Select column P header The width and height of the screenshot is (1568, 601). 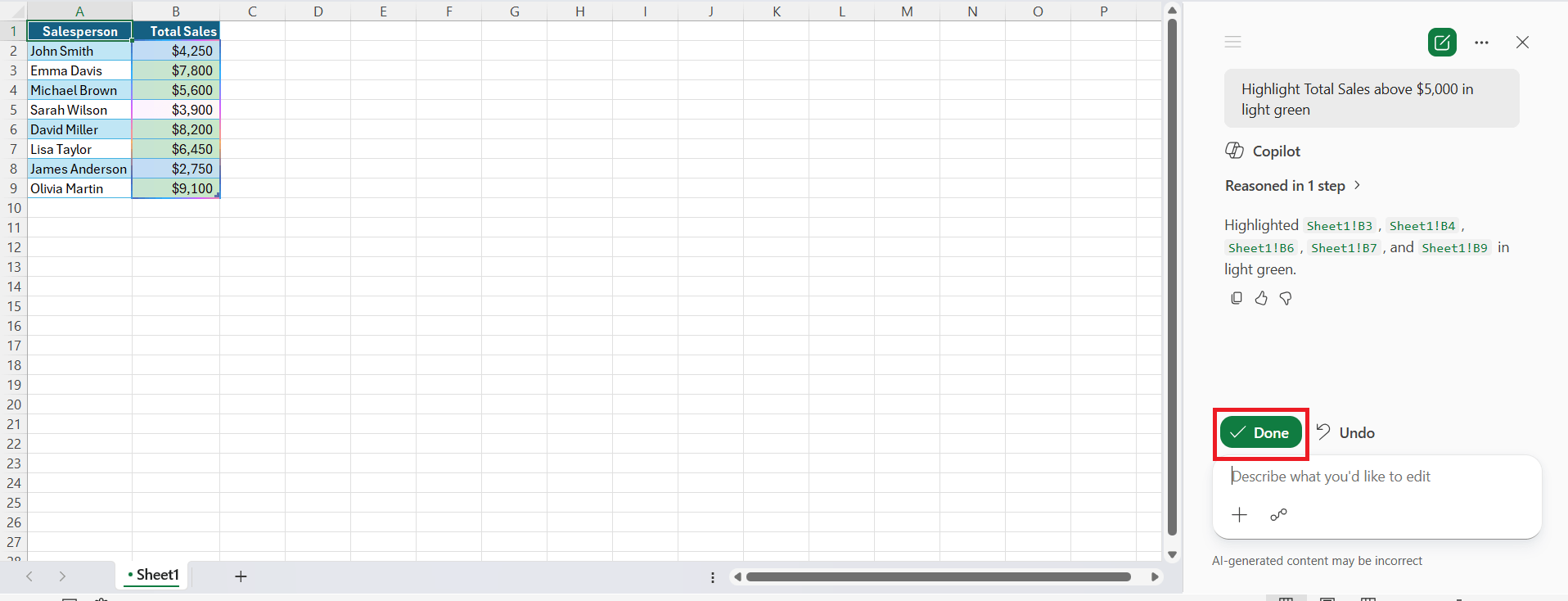pos(1103,11)
